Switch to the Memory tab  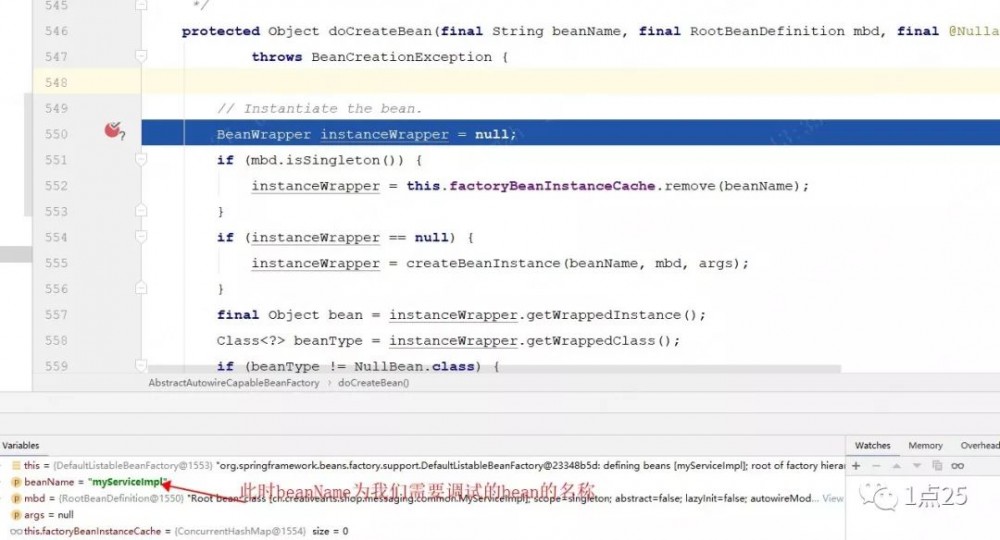coord(925,446)
